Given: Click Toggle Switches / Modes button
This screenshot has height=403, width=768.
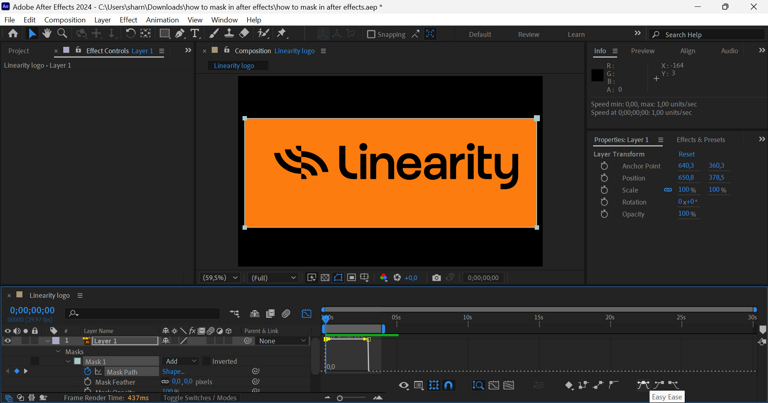Looking at the screenshot, I should coord(200,398).
